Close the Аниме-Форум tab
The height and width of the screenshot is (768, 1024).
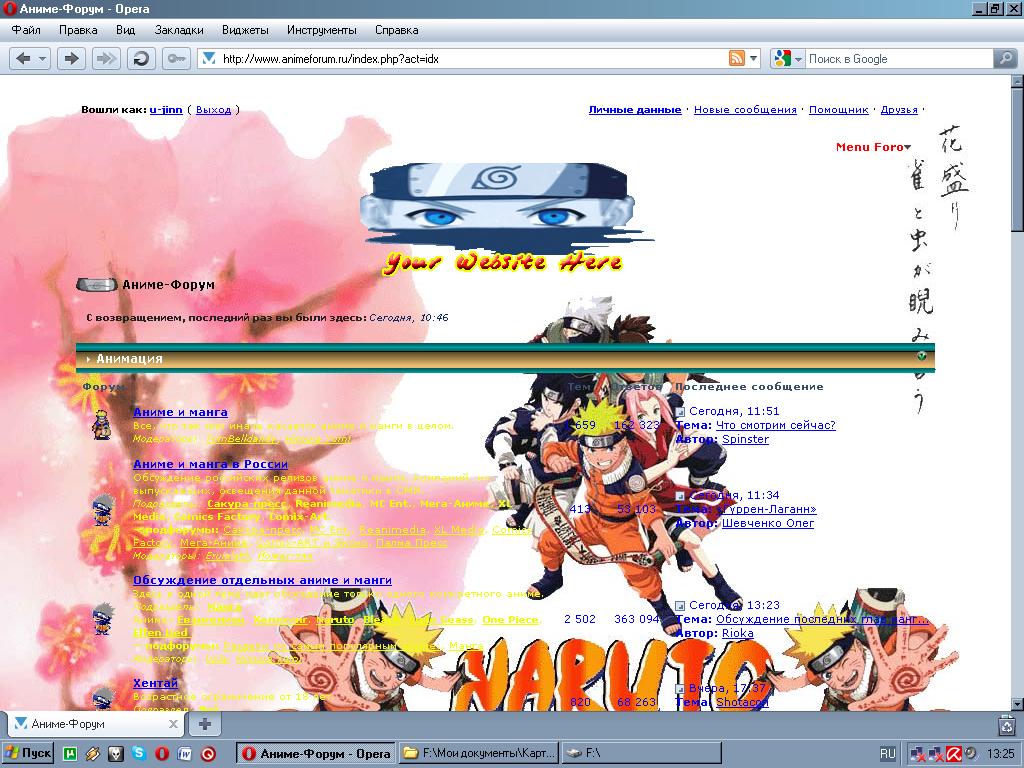[173, 724]
